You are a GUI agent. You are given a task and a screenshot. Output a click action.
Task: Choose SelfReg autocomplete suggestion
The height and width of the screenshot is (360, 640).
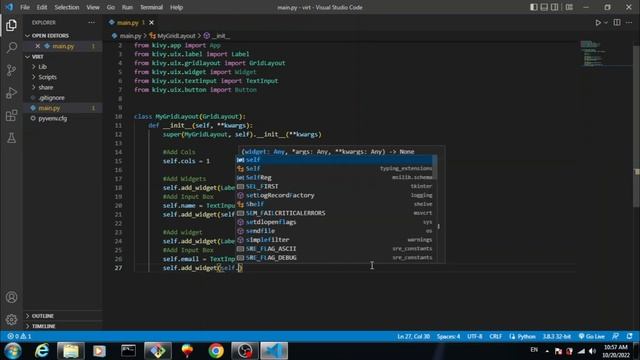tap(335, 178)
